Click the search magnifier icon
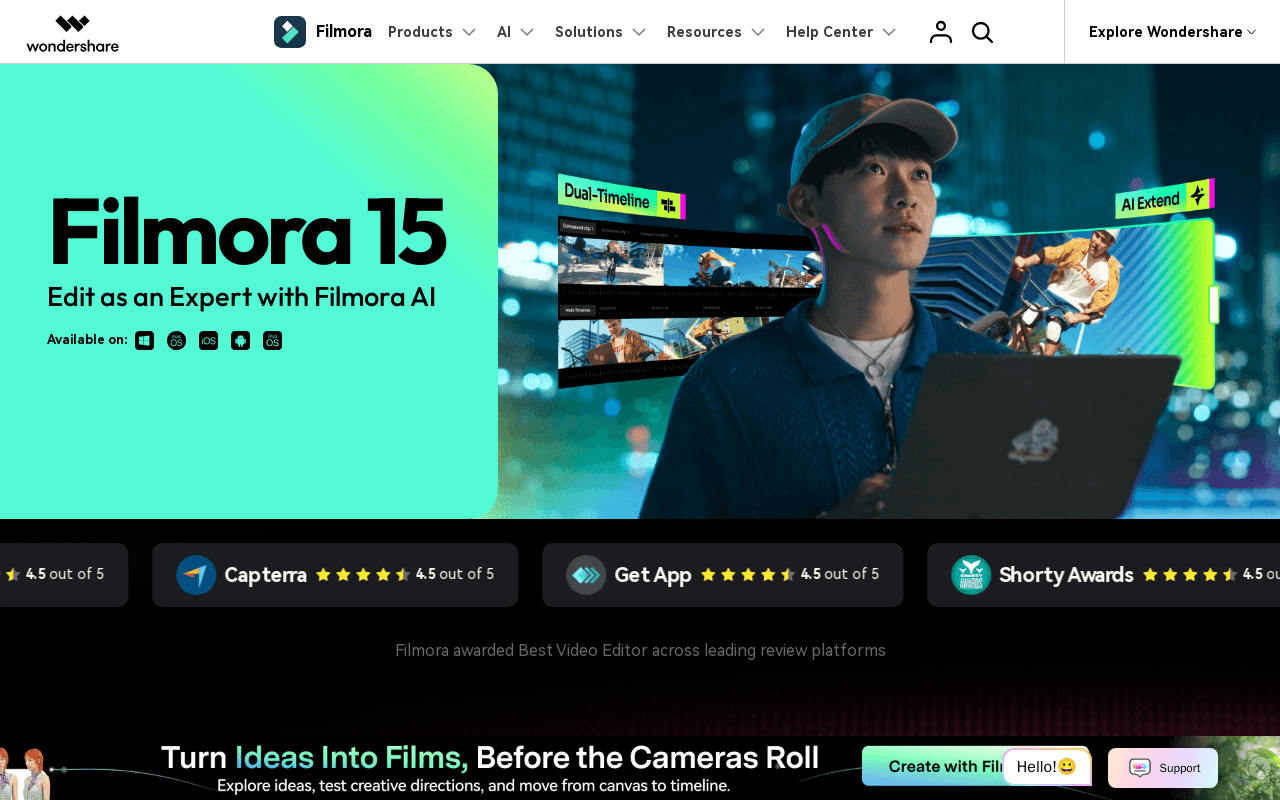The width and height of the screenshot is (1280, 800). coord(982,32)
